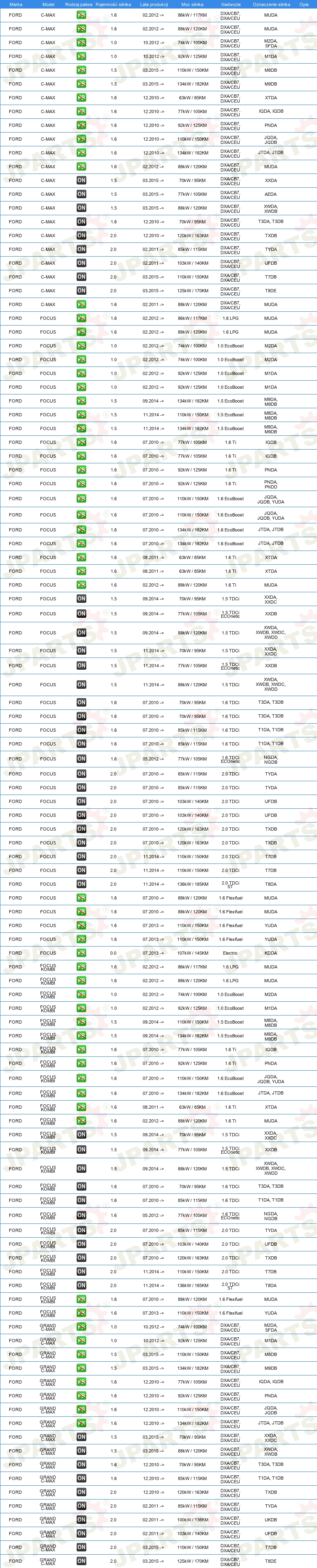Click the ON diesel icon in the C-MAX T8DE 125kW row
The width and height of the screenshot is (317, 1568).
coord(81,290)
